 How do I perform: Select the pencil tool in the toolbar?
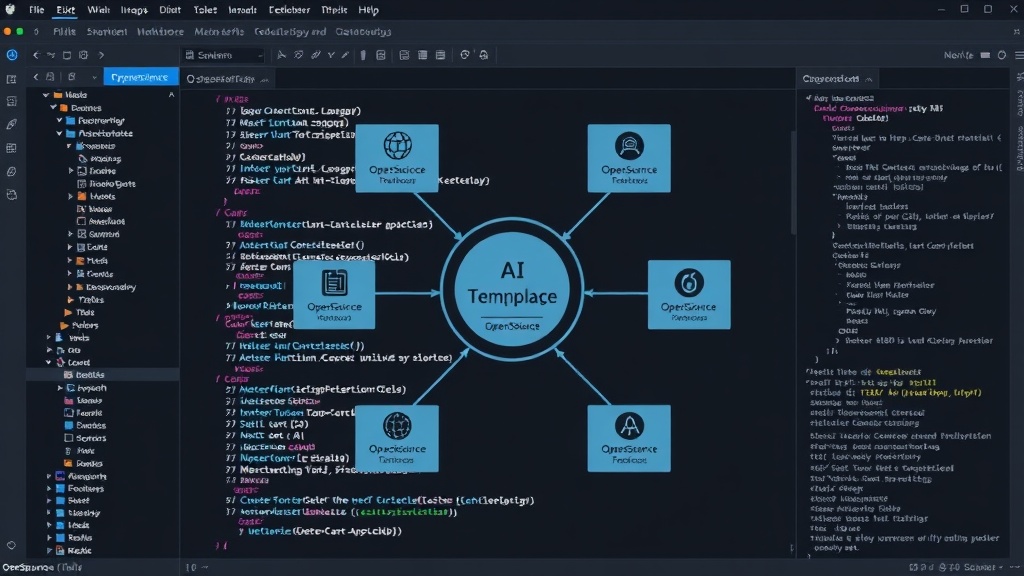click(x=345, y=55)
